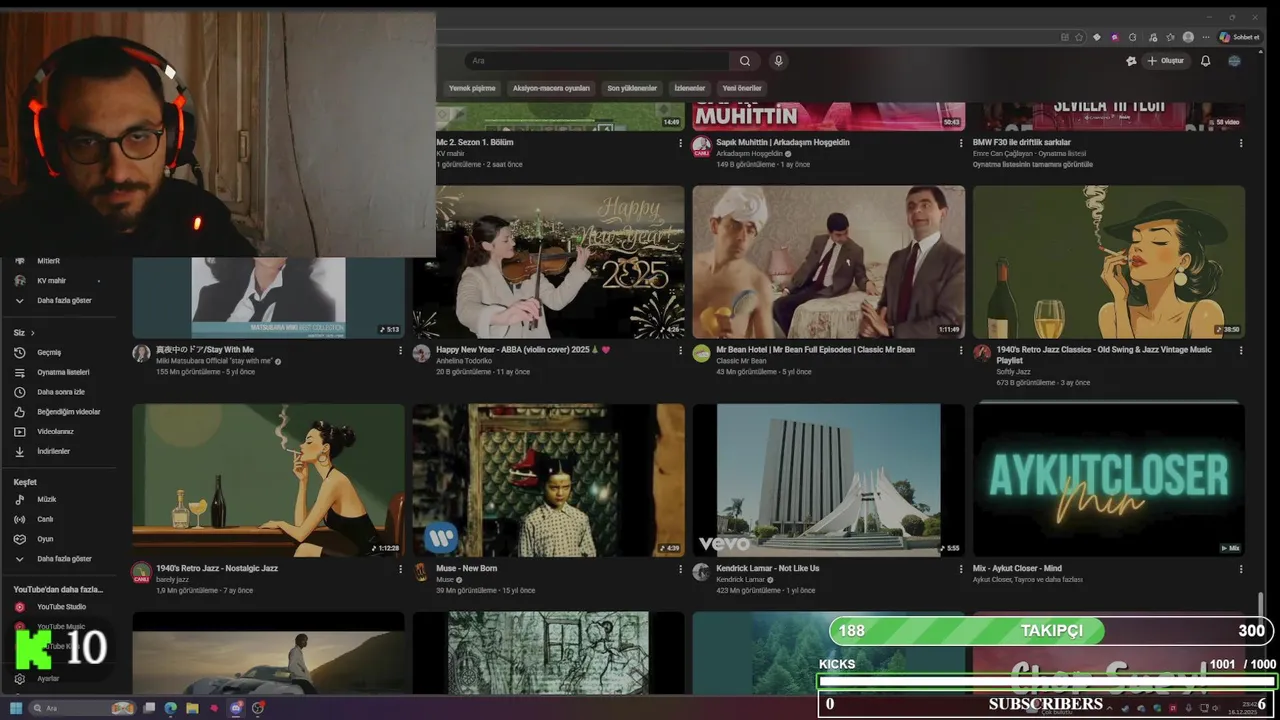Open Softly Jazz channel link

click(1013, 372)
